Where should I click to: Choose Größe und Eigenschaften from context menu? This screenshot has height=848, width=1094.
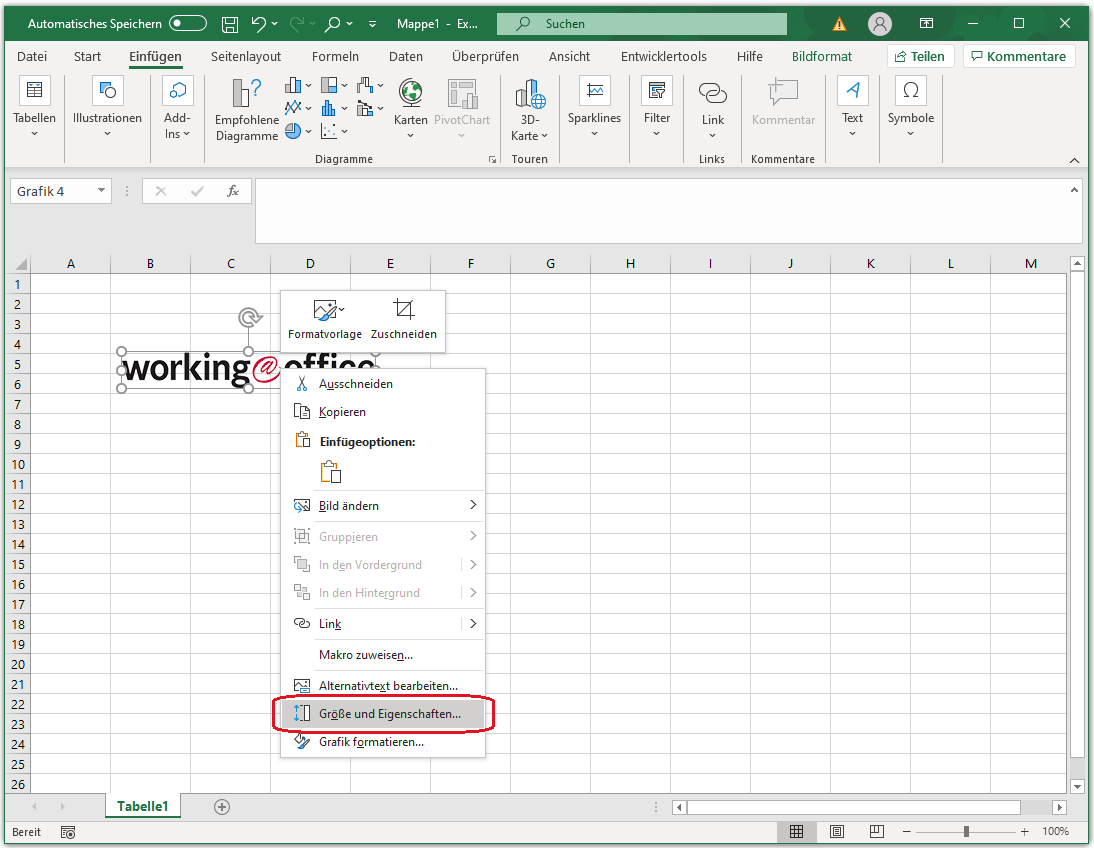tap(389, 714)
